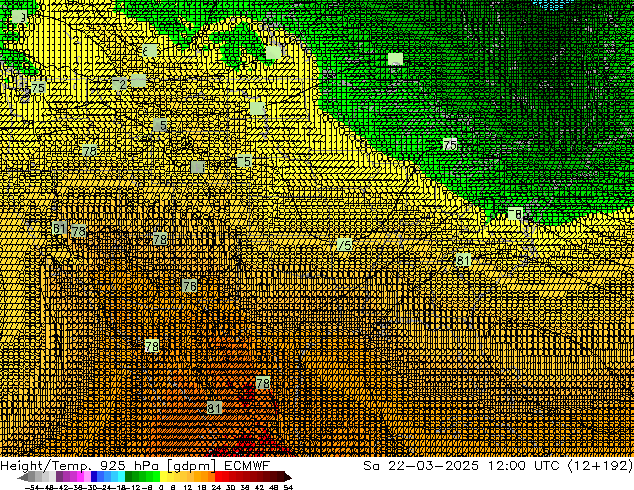This screenshot has height=490, width=634.
Task: Click the cyan swatch in the legend color bar
Action: click(x=121, y=477)
